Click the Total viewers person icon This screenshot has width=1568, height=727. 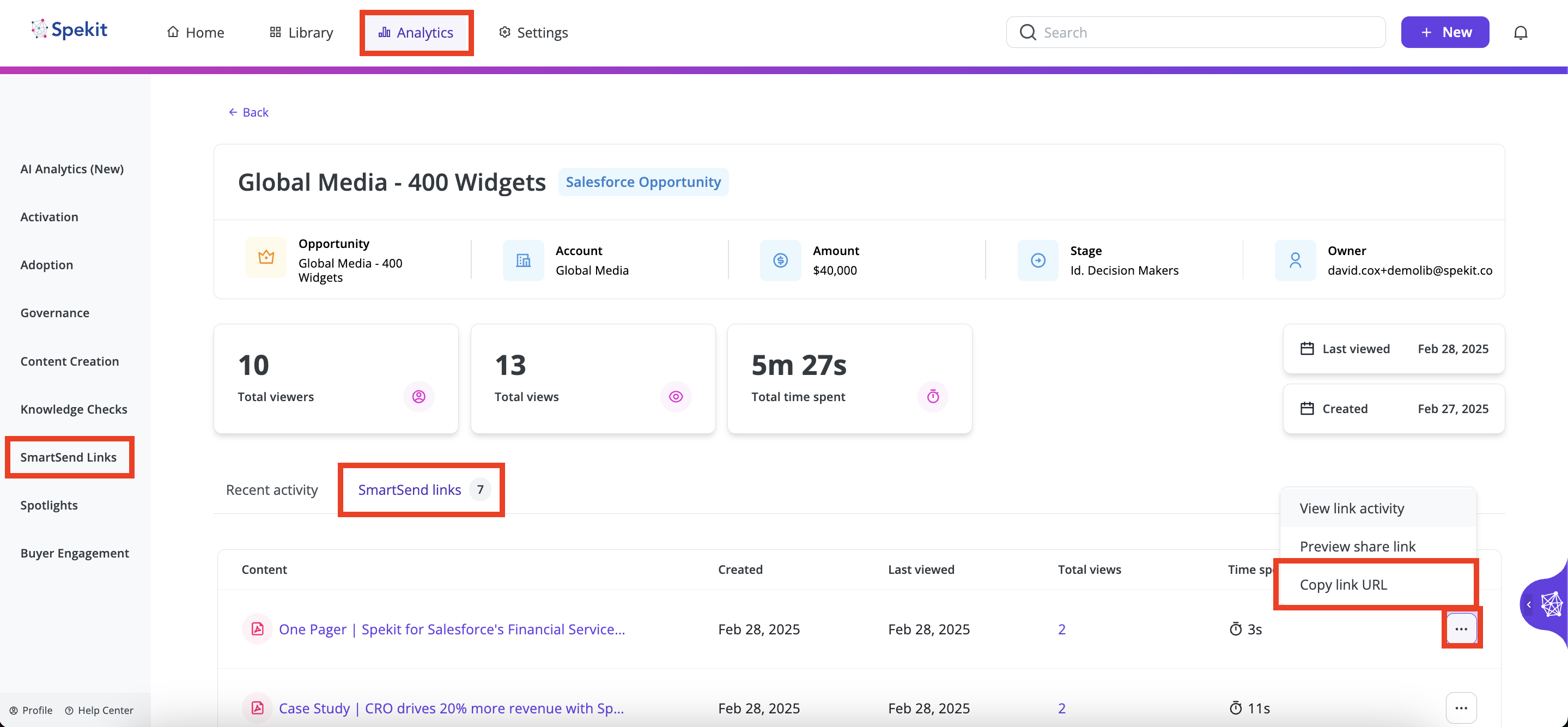coord(419,397)
